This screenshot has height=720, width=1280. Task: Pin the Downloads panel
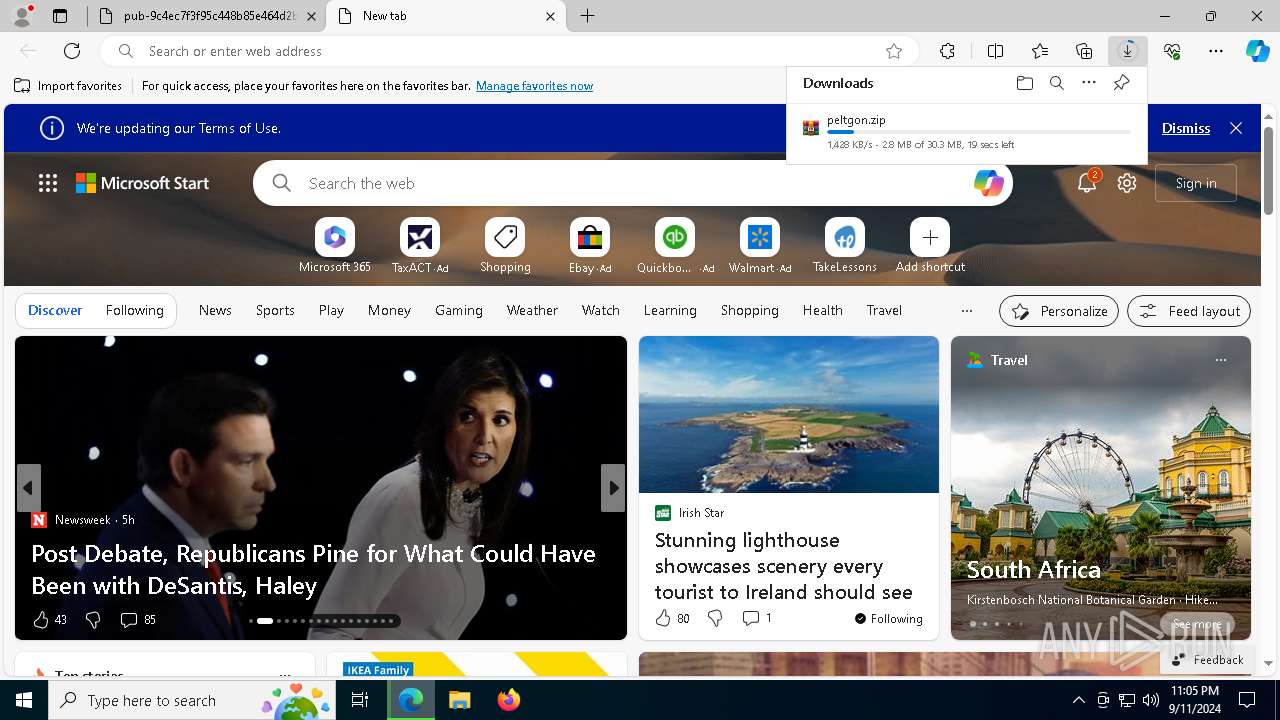(1121, 83)
